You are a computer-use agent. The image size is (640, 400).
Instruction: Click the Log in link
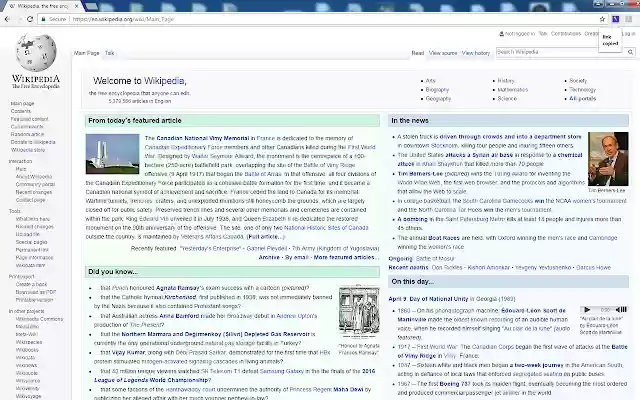tap(628, 33)
